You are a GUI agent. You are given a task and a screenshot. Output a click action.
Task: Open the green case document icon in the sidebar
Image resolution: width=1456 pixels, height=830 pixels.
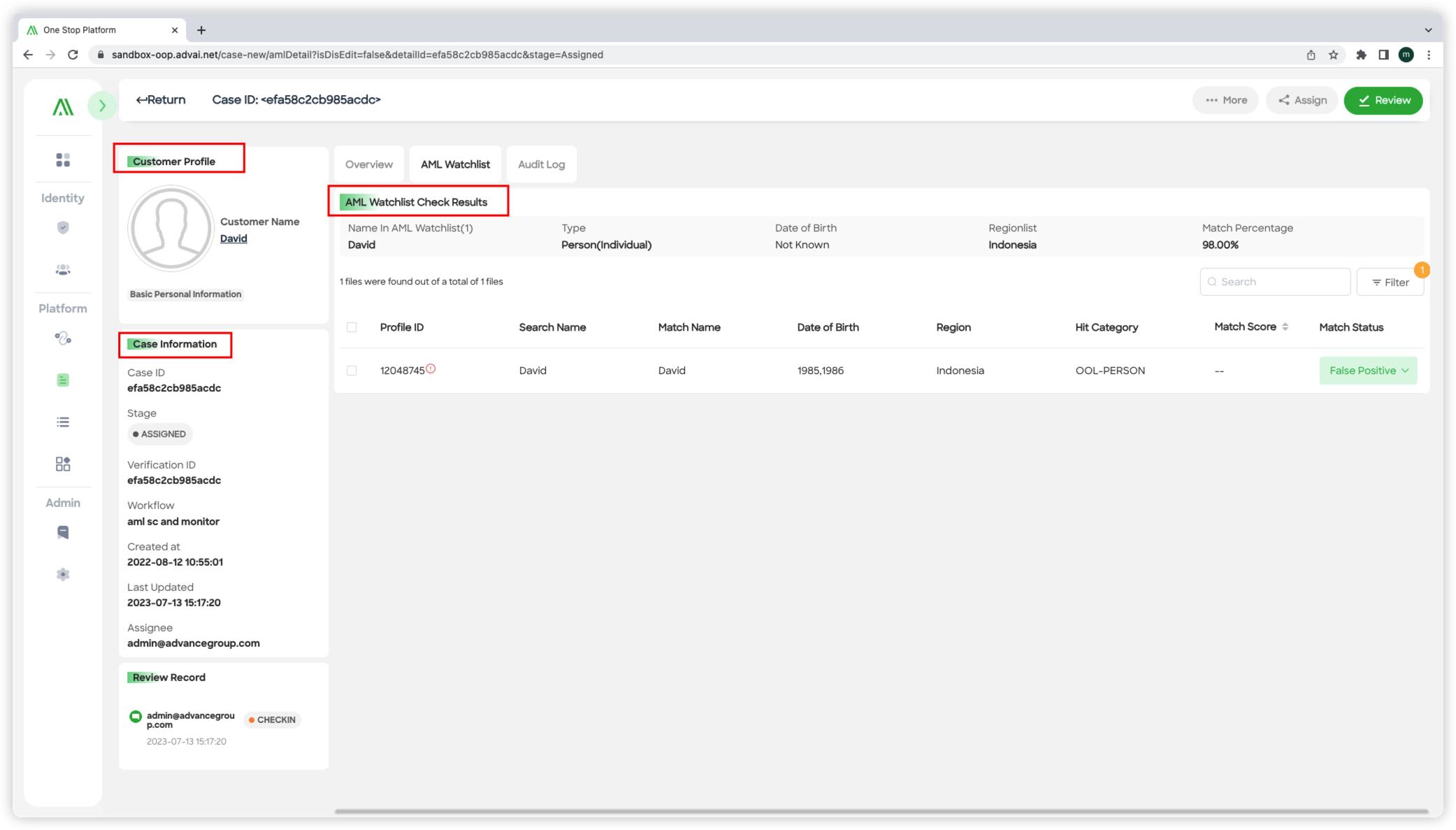(63, 380)
